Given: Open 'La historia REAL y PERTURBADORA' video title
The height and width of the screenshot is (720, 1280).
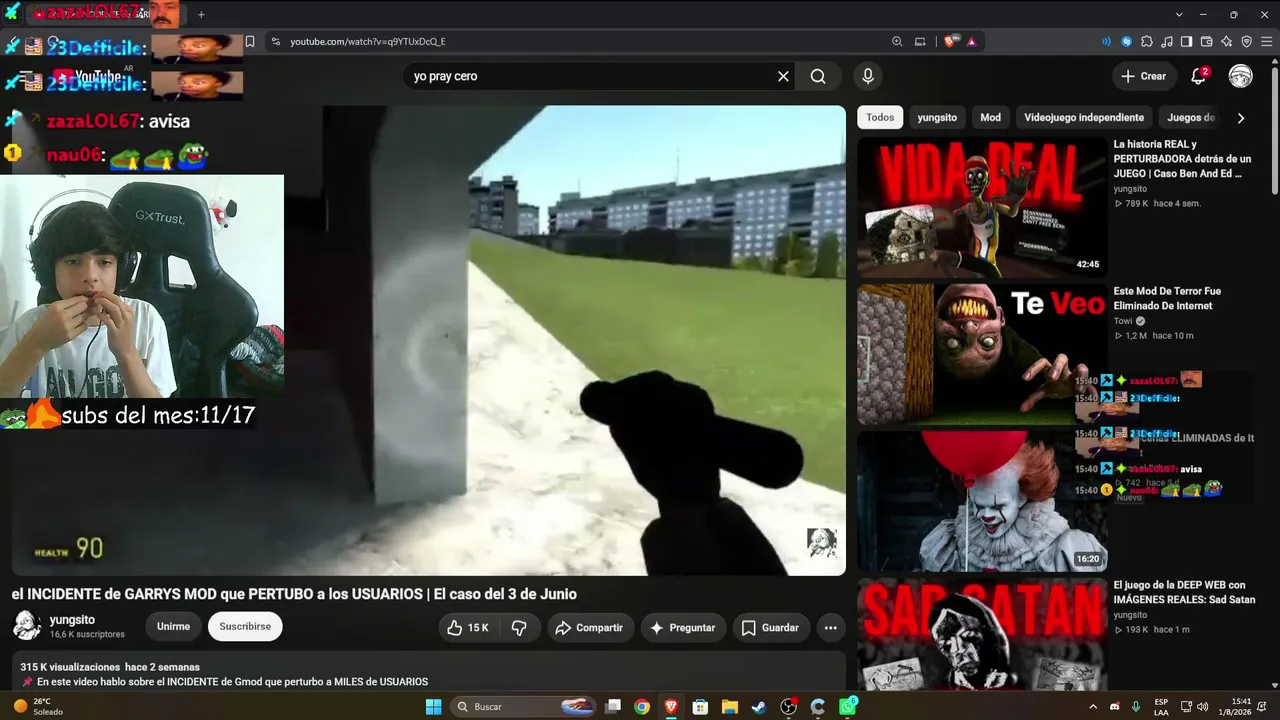Looking at the screenshot, I should click(1182, 159).
